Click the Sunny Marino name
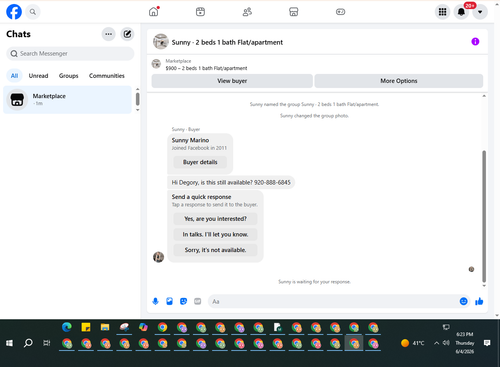500x367 pixels. tap(190, 140)
